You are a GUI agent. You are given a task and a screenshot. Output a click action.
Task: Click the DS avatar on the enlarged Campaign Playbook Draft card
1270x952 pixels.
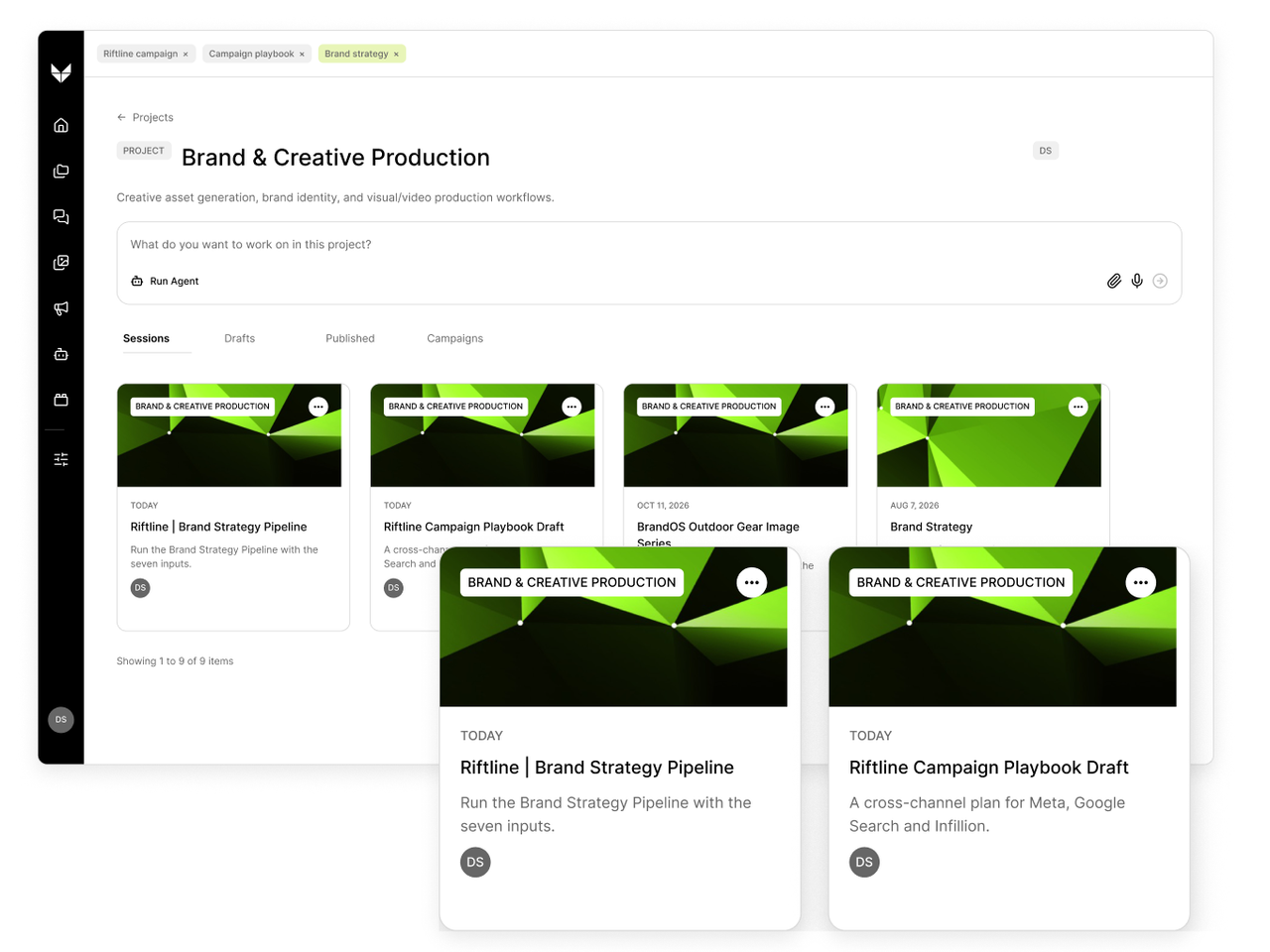pos(864,862)
